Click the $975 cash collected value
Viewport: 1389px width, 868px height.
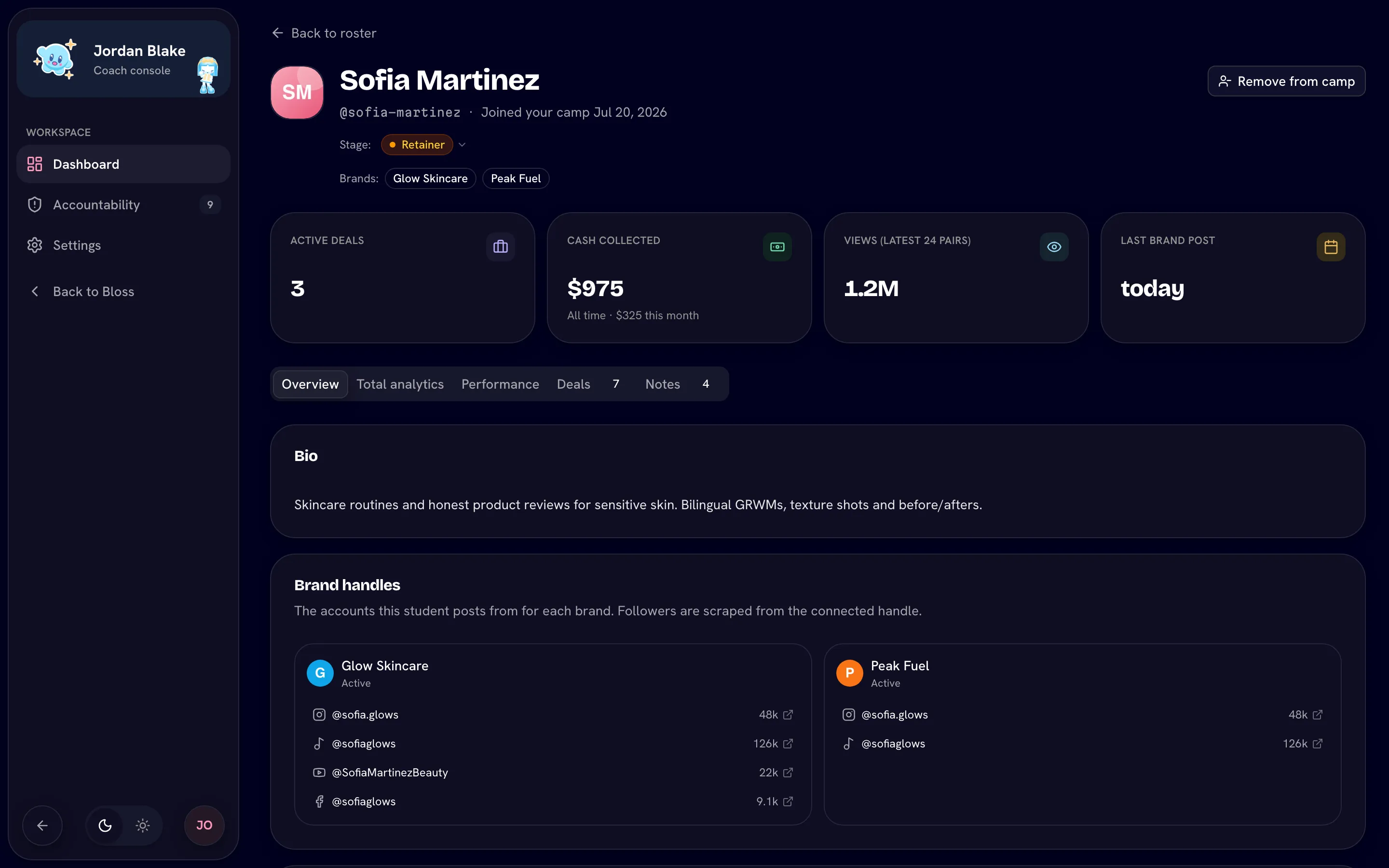click(x=595, y=288)
